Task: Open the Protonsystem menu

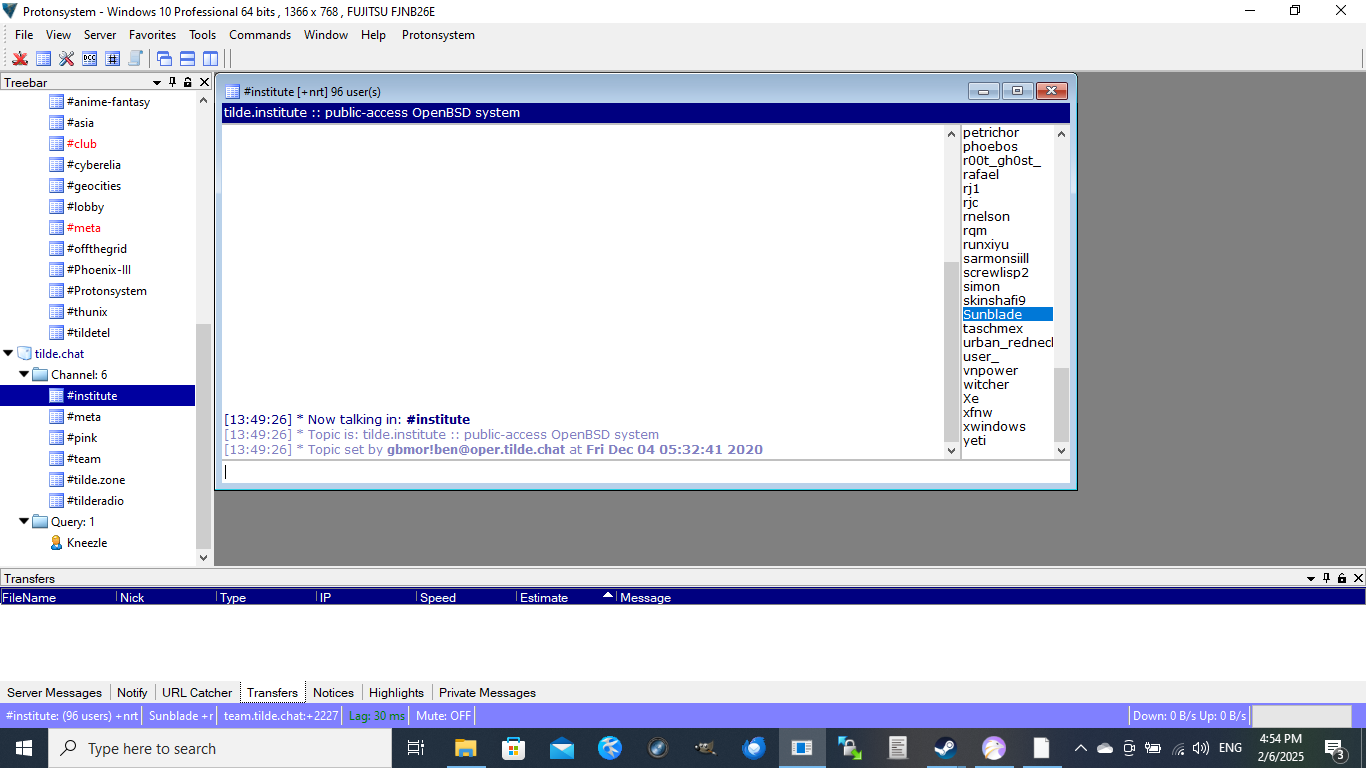Action: [438, 35]
